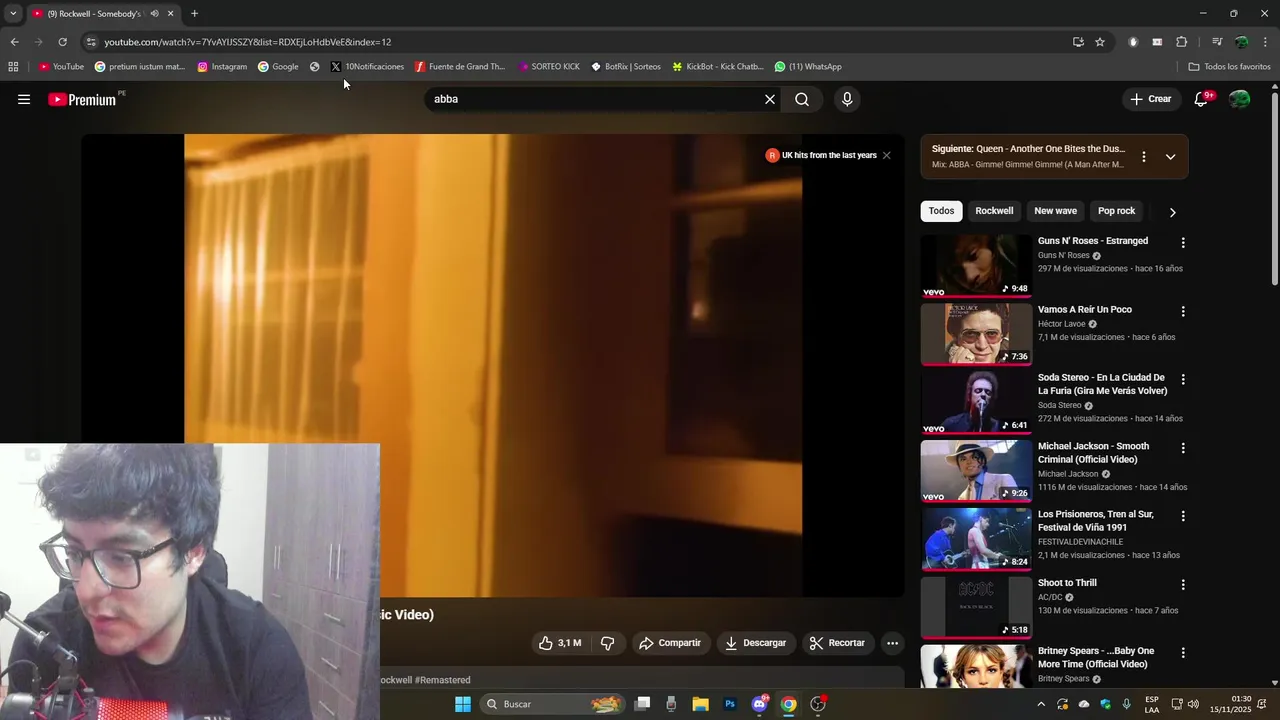
Task: Open options for Soda Stereo video
Action: pyautogui.click(x=1183, y=380)
